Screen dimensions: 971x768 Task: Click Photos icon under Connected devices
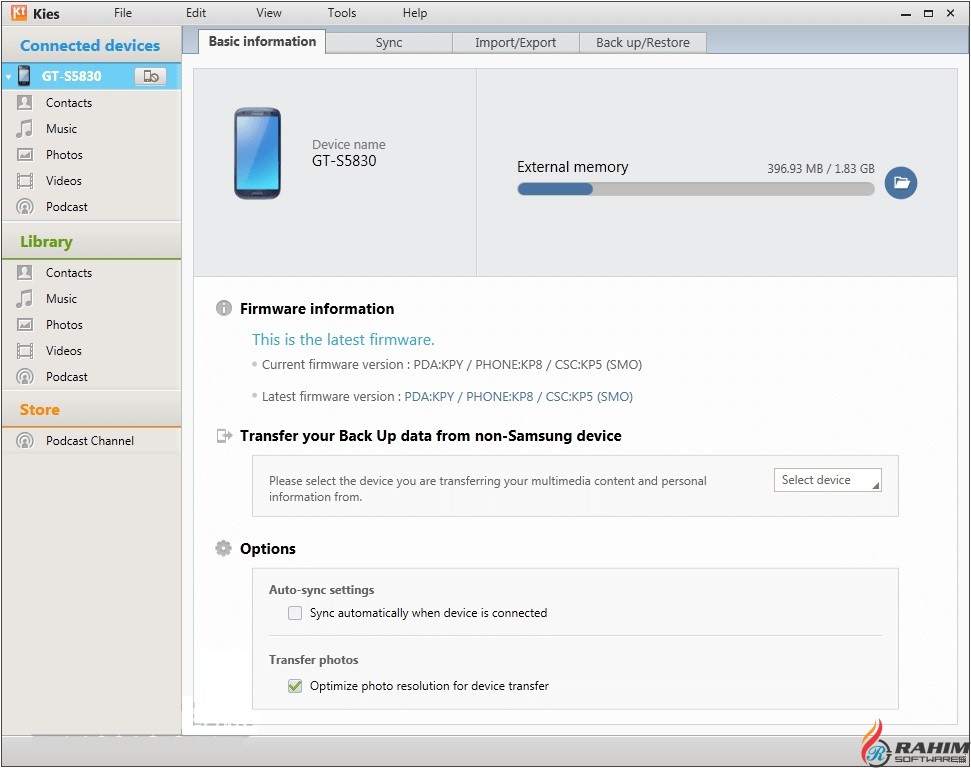[x=25, y=154]
